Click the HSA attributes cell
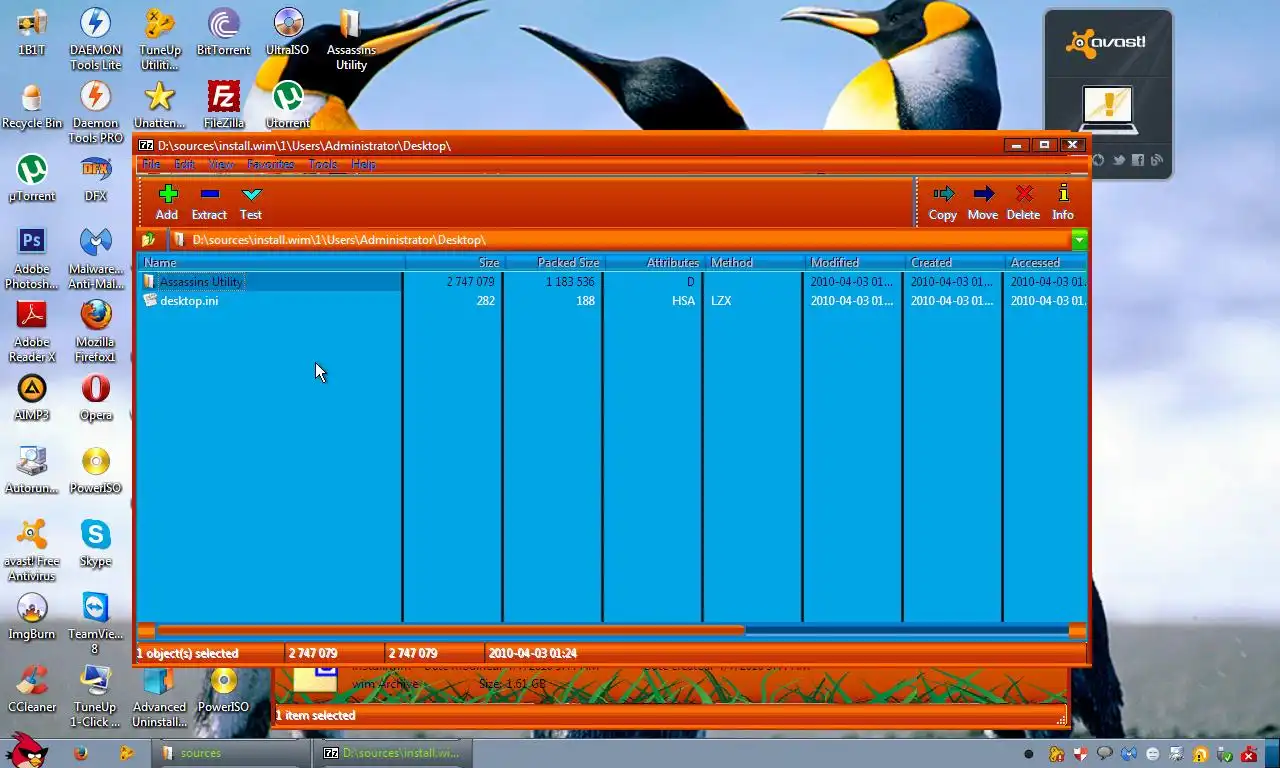 pos(683,300)
